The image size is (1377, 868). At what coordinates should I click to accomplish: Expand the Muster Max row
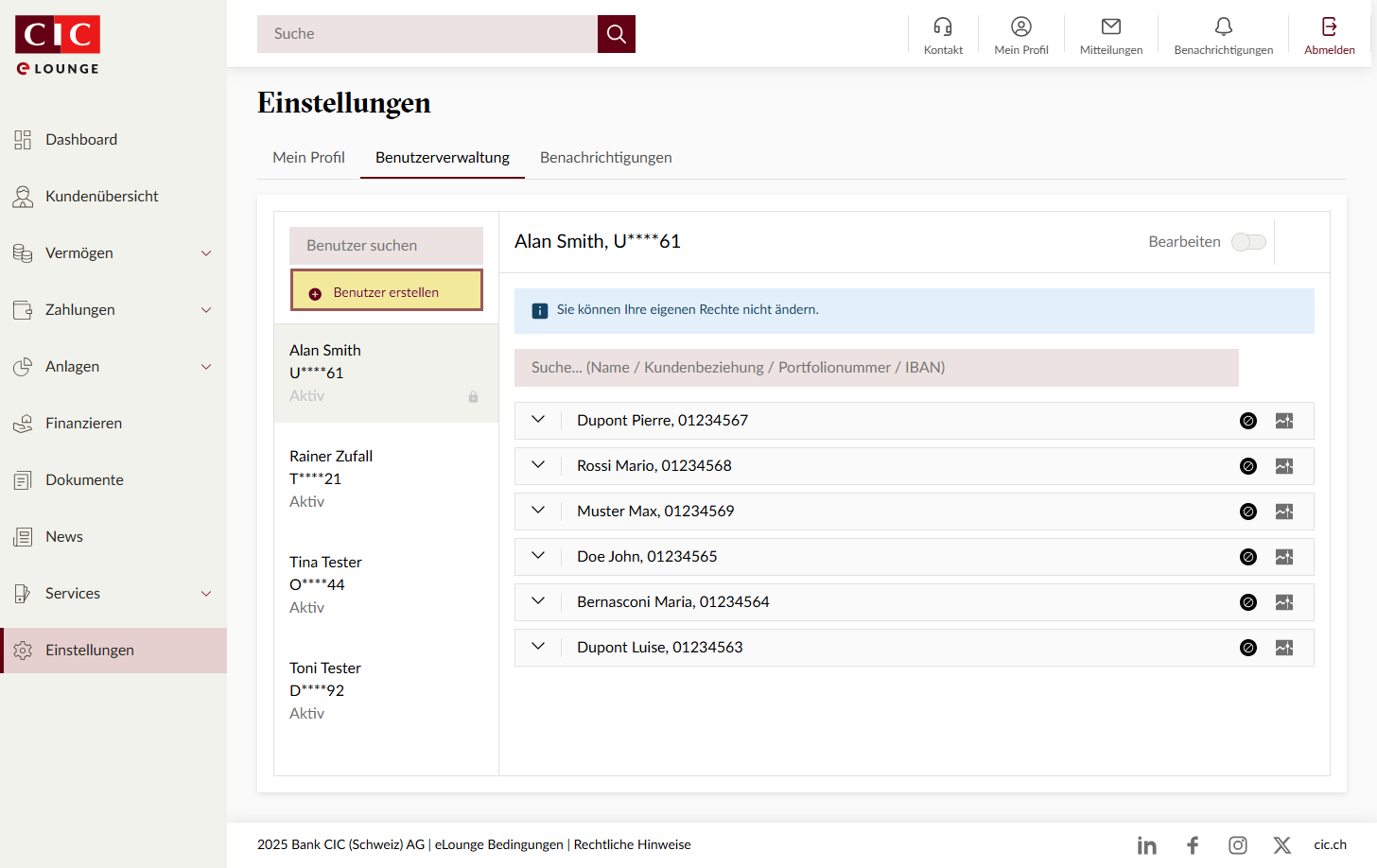pos(538,511)
